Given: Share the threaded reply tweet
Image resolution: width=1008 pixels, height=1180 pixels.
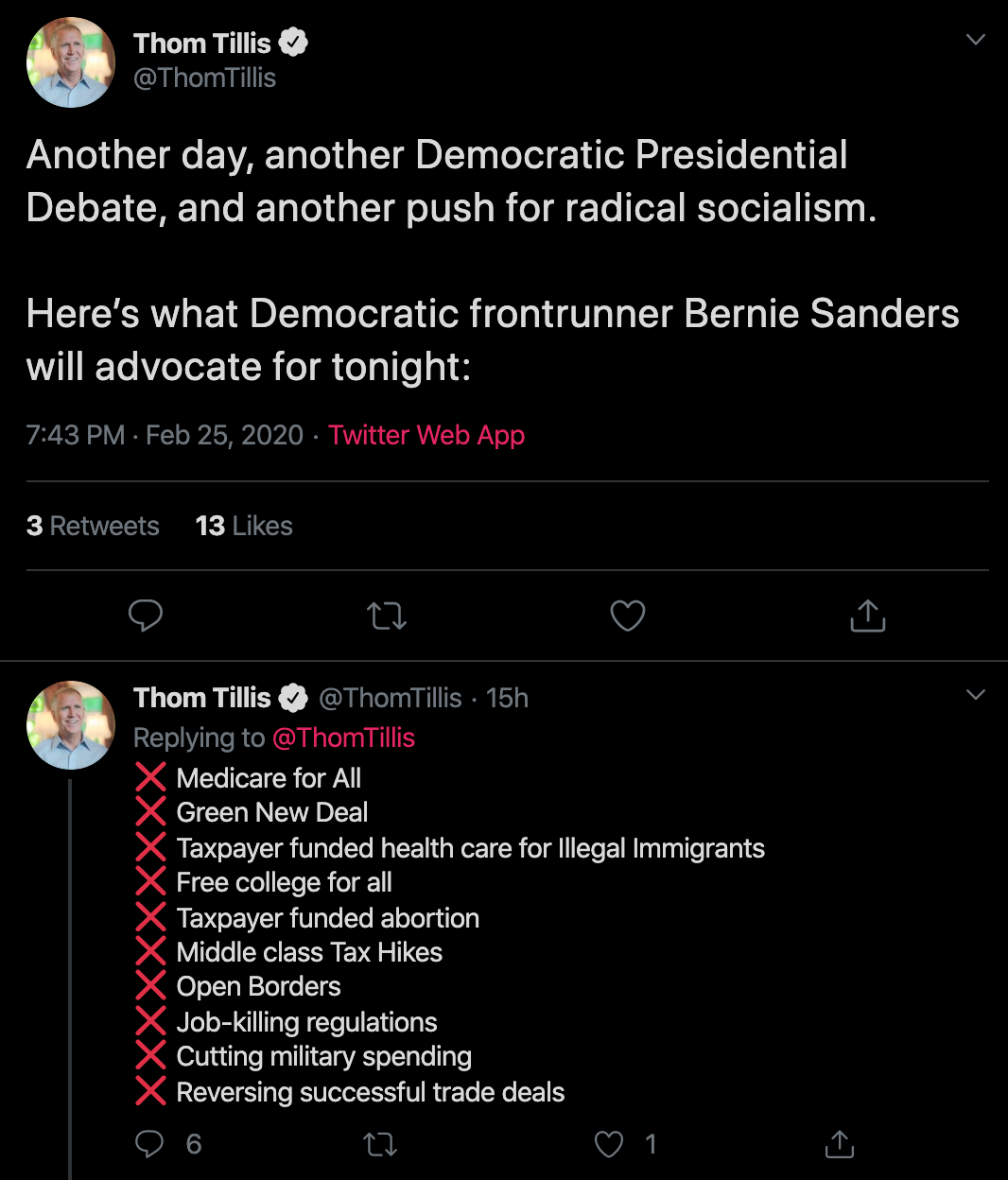Looking at the screenshot, I should click(x=839, y=1144).
